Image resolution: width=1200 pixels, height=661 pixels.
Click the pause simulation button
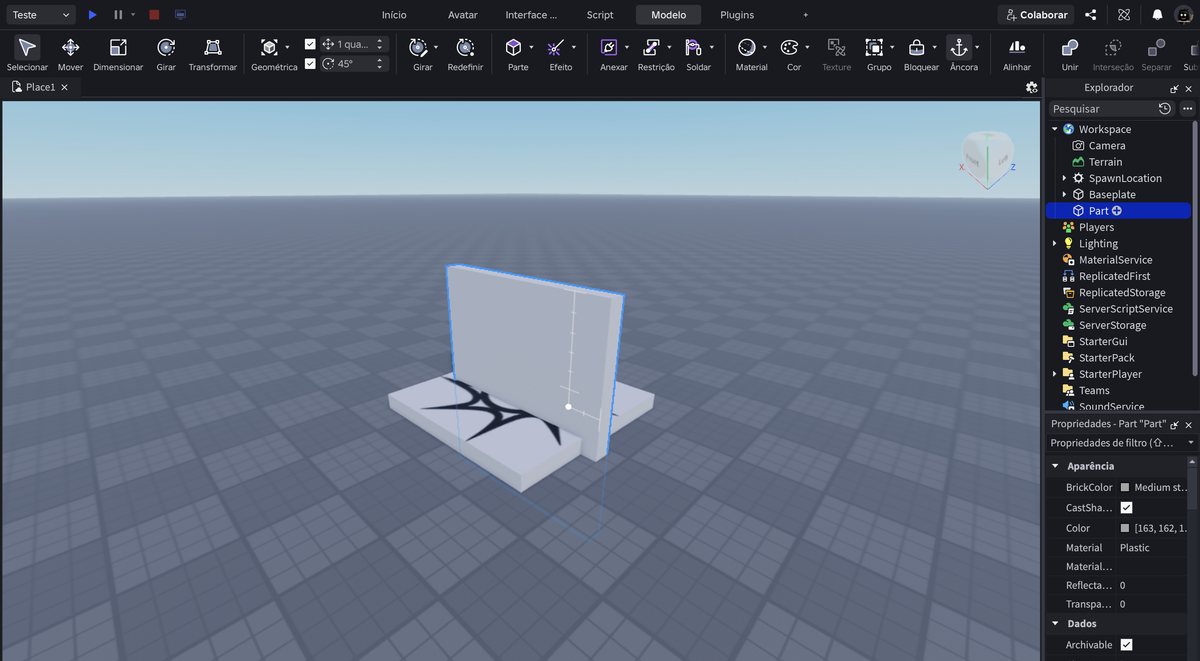coord(118,15)
